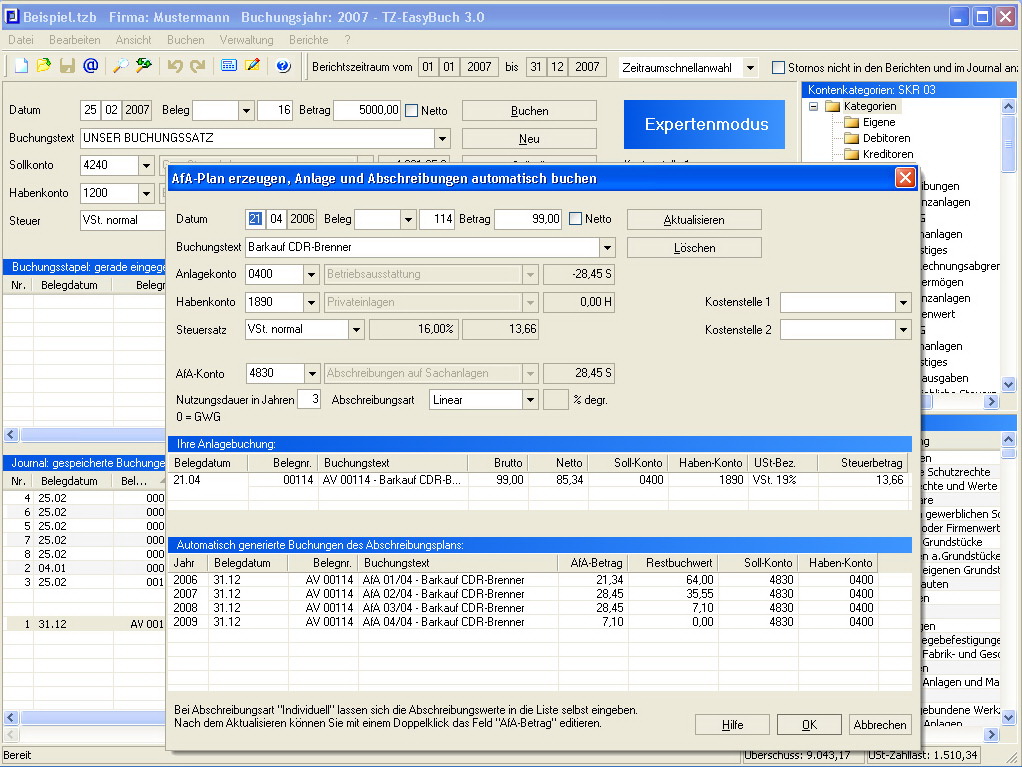Click the blue help question mark icon

[283, 66]
